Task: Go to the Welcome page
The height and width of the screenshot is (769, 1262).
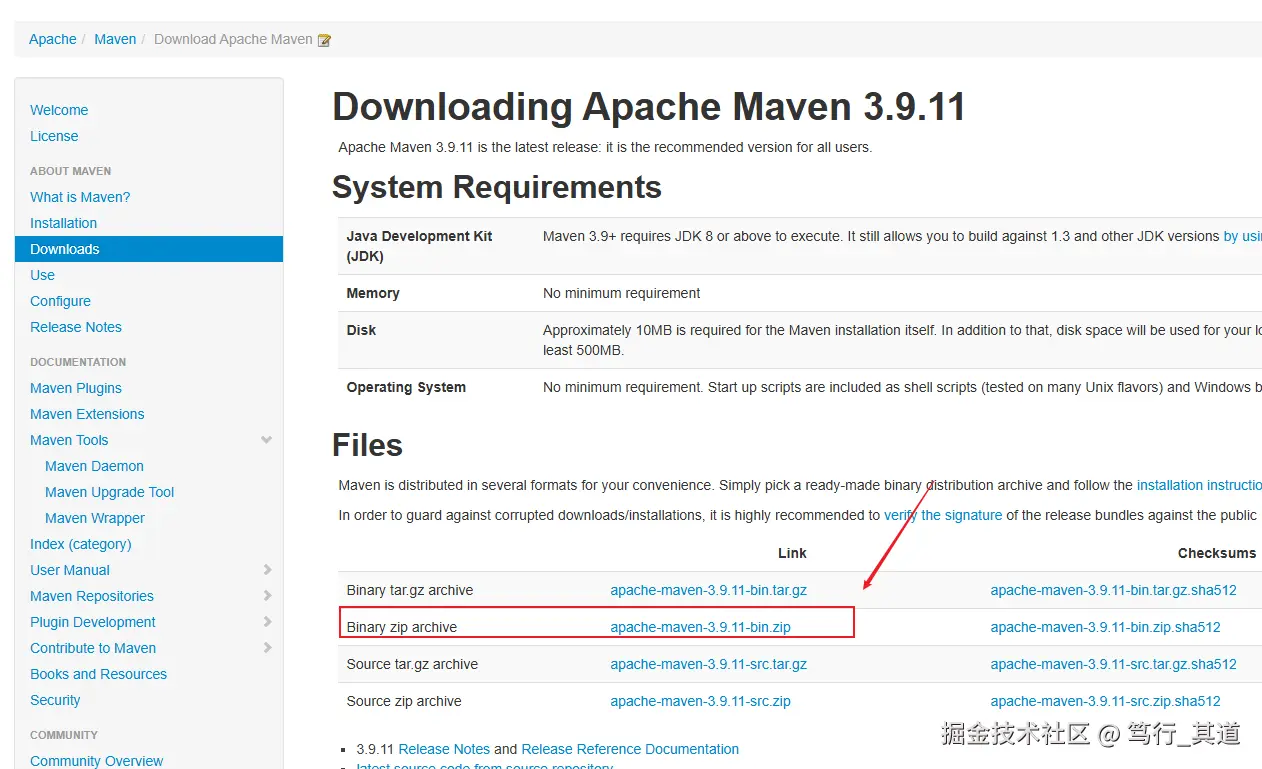Action: click(59, 110)
